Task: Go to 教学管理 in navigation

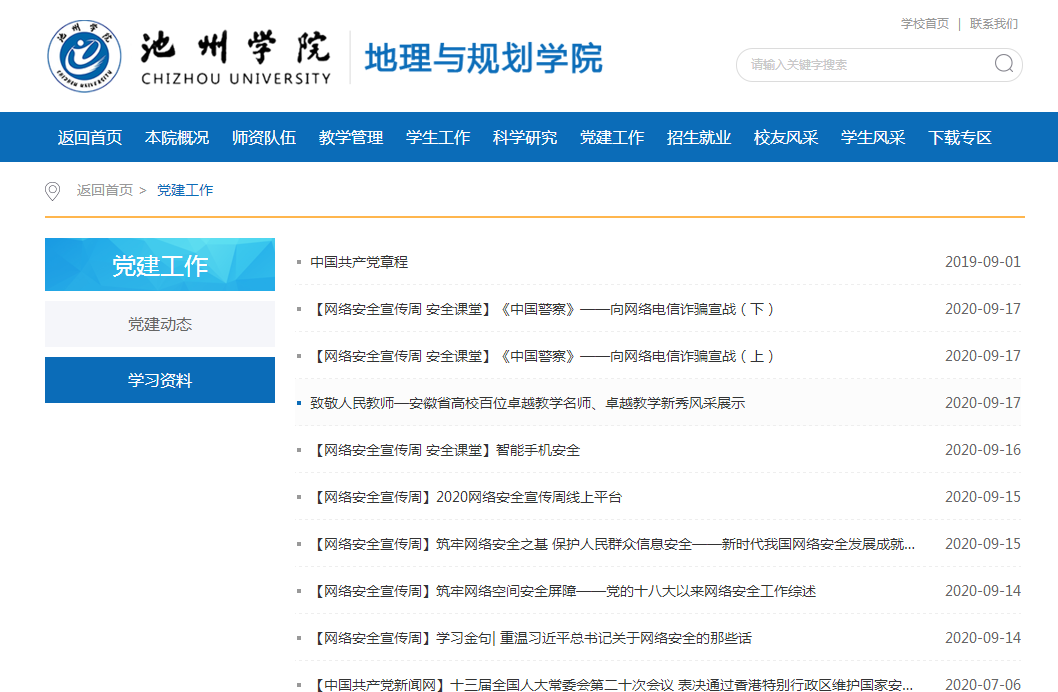Action: pos(351,138)
